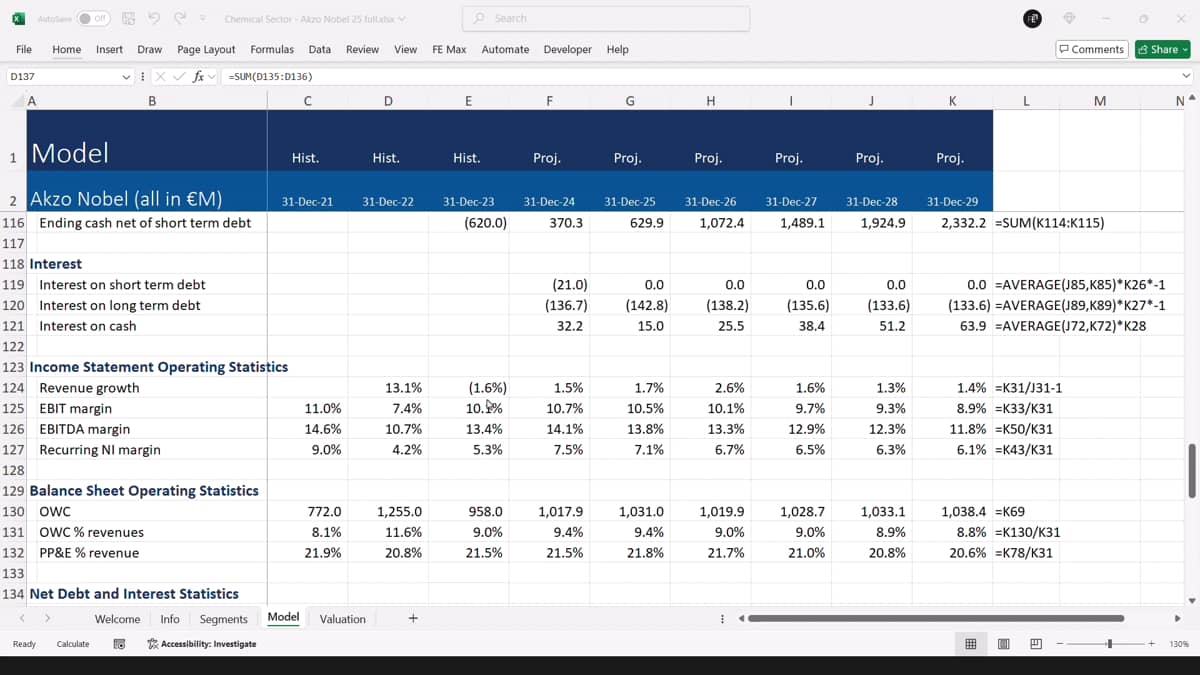
Task: Click into the Search box
Action: pyautogui.click(x=606, y=18)
